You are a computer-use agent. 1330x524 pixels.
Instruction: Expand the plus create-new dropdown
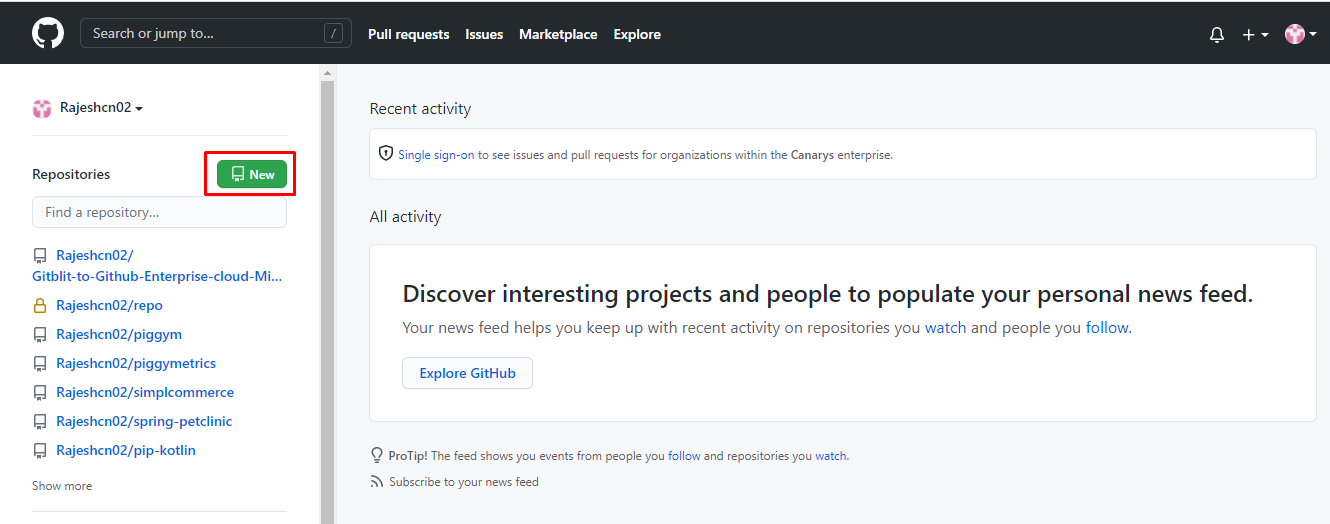tap(1255, 34)
